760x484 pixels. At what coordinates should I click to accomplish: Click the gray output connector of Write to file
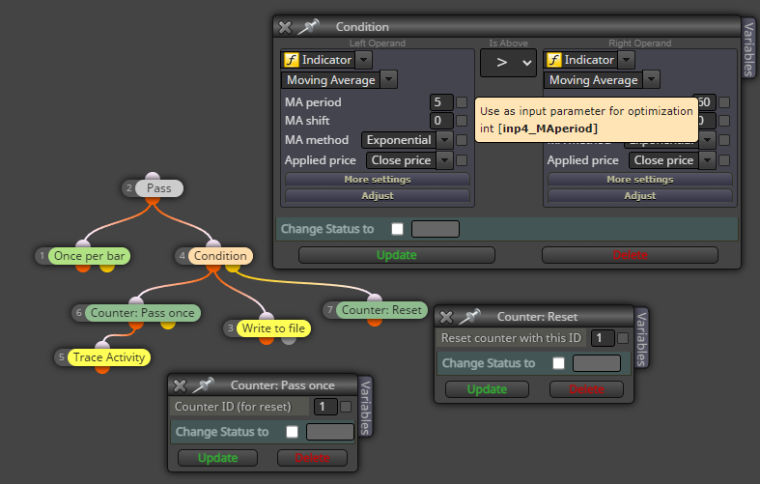click(x=288, y=340)
